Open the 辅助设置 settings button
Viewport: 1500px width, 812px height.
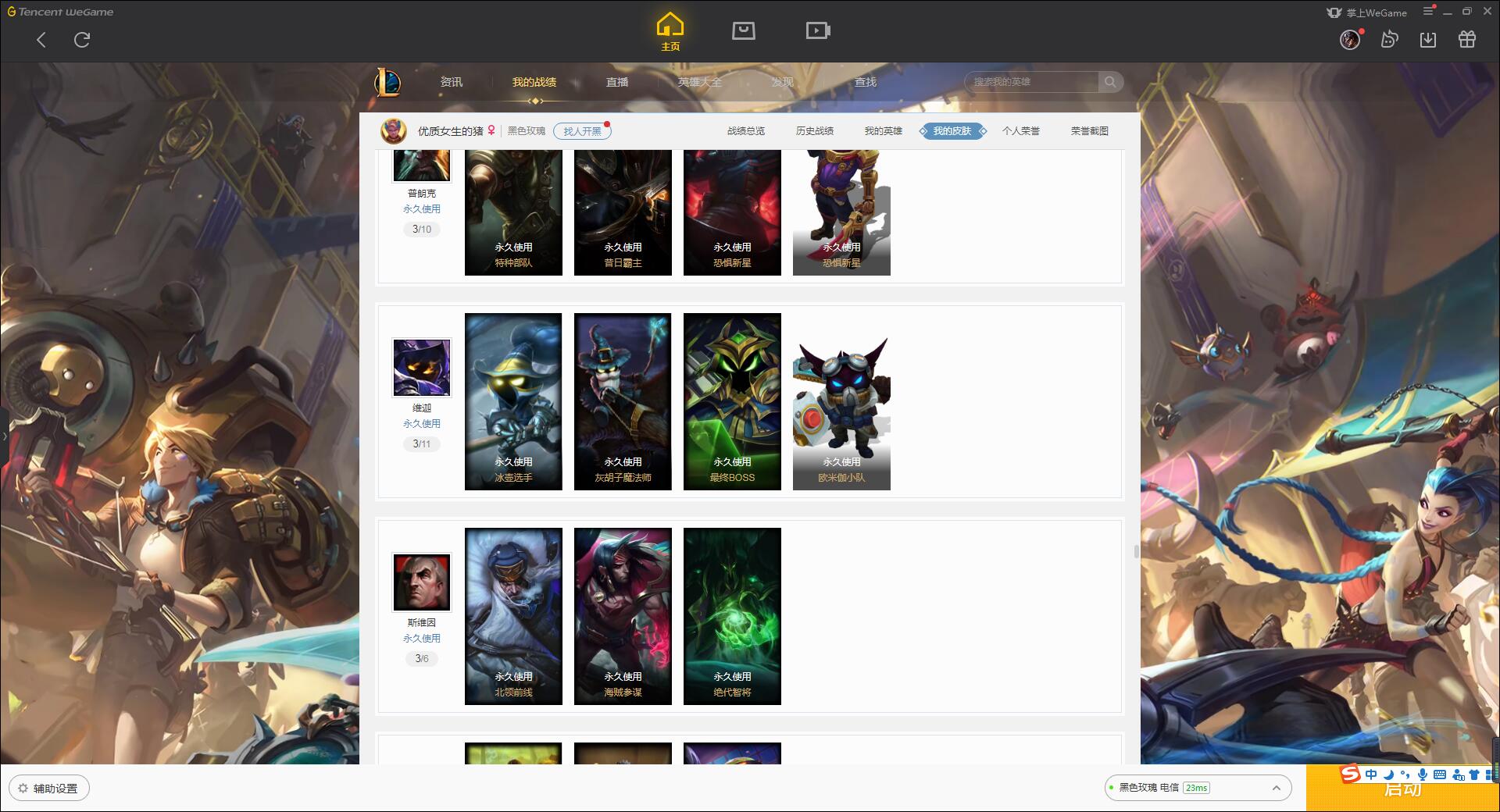pyautogui.click(x=49, y=789)
